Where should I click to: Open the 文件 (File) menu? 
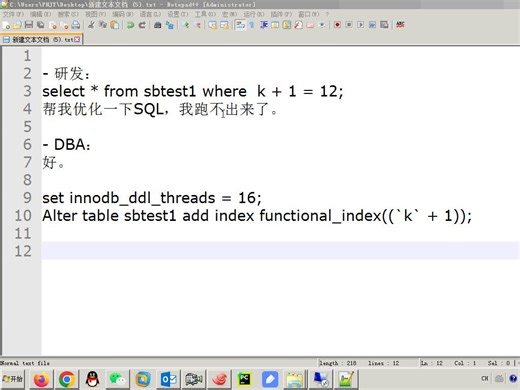click(x=13, y=14)
